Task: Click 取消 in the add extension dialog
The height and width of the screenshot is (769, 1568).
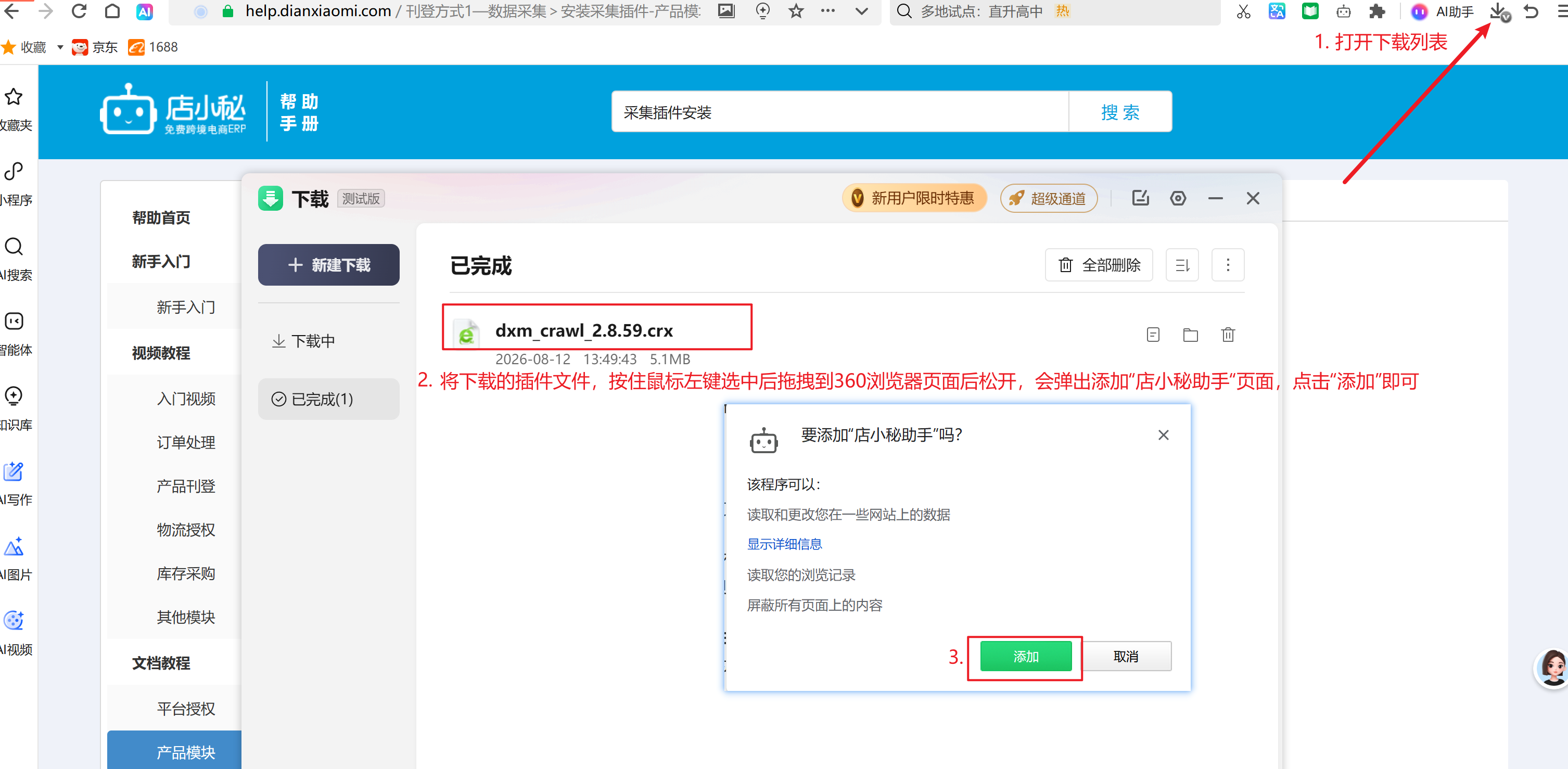Action: point(1126,656)
